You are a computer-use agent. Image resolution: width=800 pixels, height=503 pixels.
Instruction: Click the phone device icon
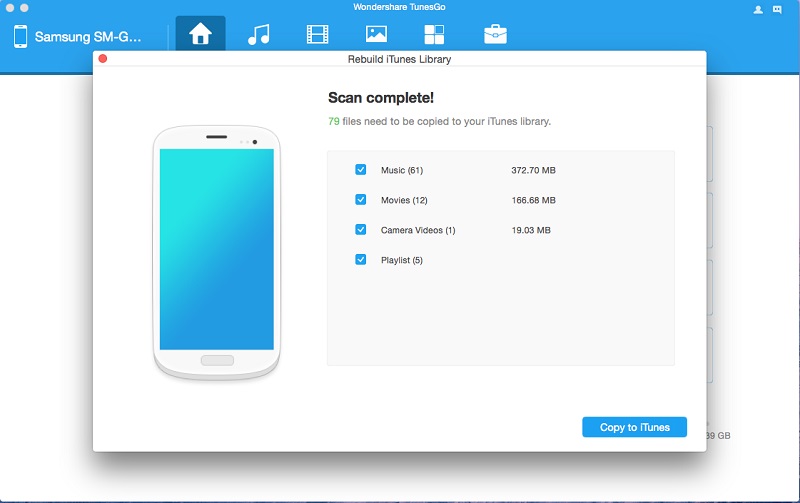[20, 37]
